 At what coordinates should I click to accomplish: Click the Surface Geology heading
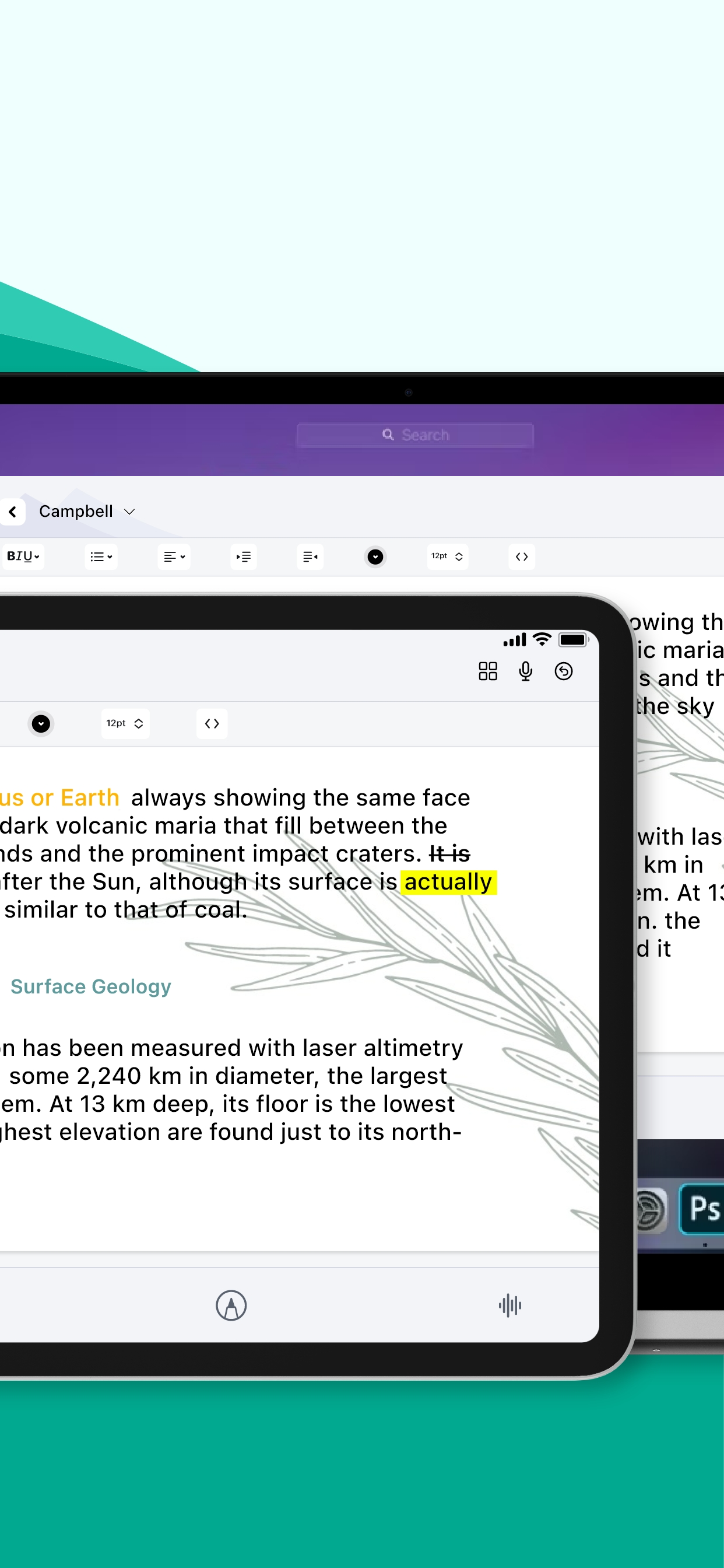pos(91,986)
